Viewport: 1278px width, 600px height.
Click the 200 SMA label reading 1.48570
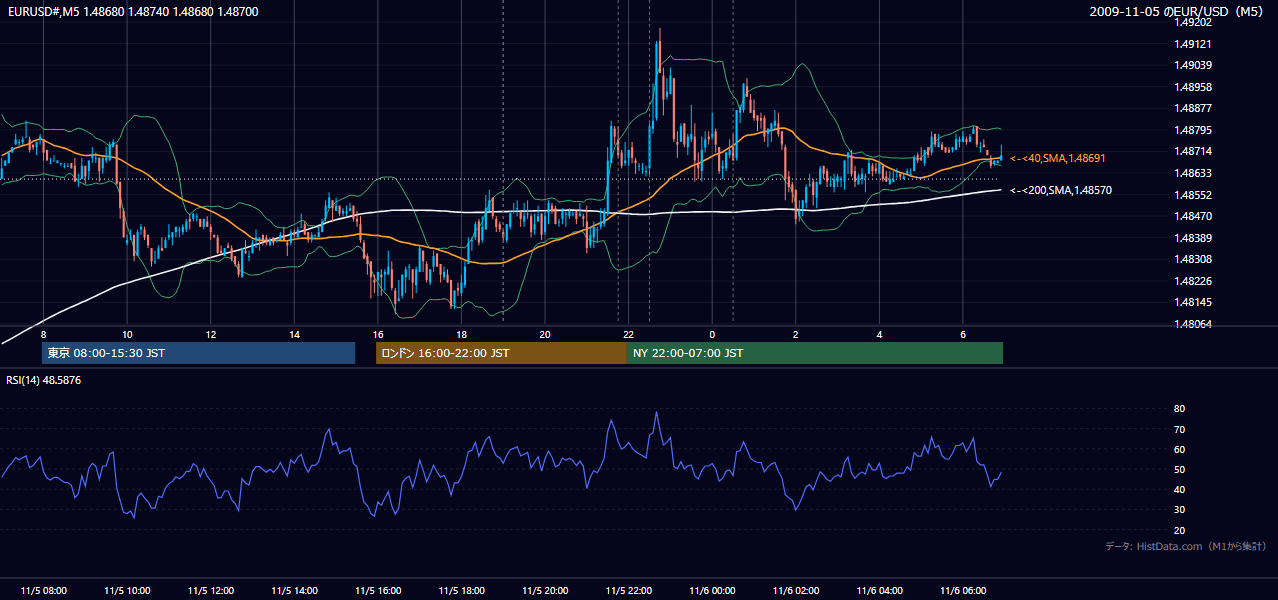coord(1061,190)
